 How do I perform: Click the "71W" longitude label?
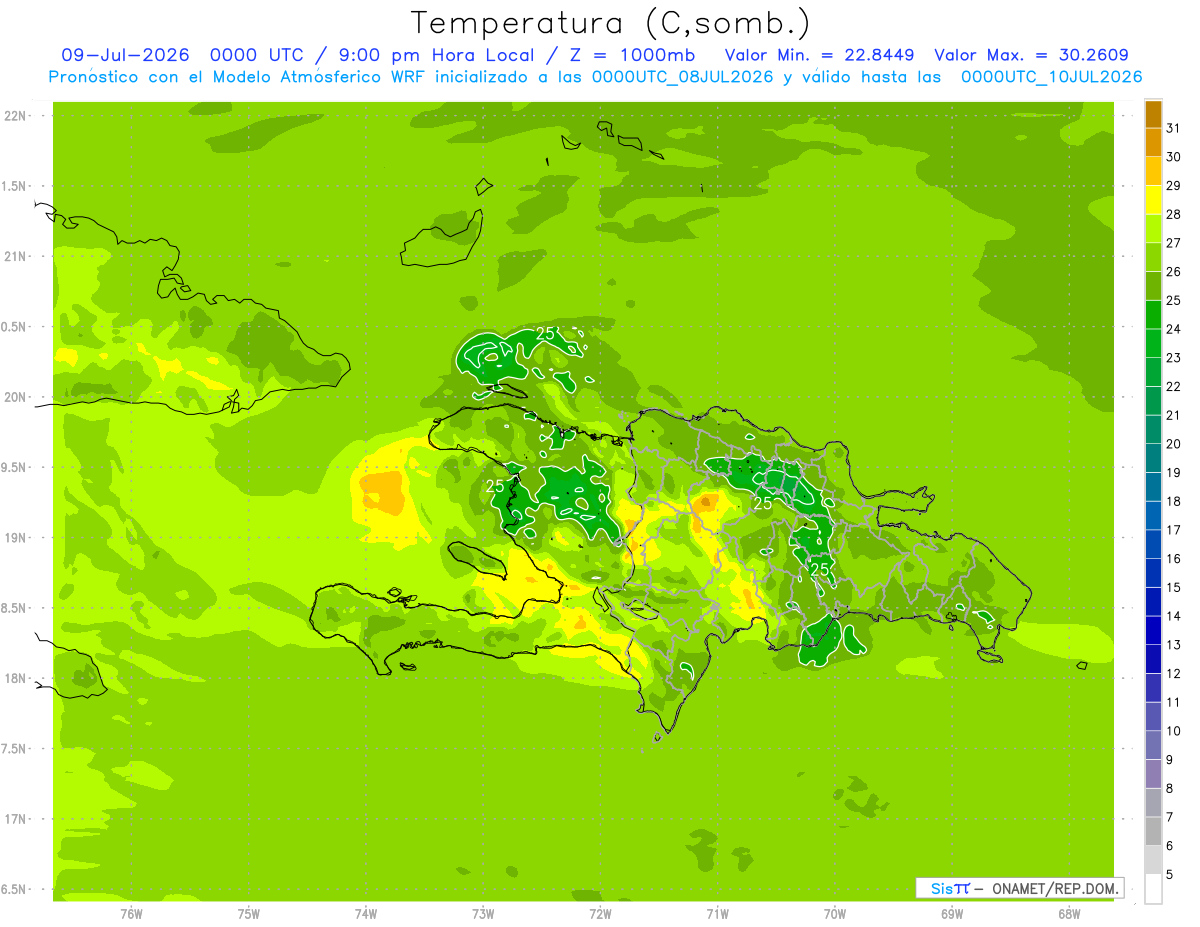(x=717, y=913)
